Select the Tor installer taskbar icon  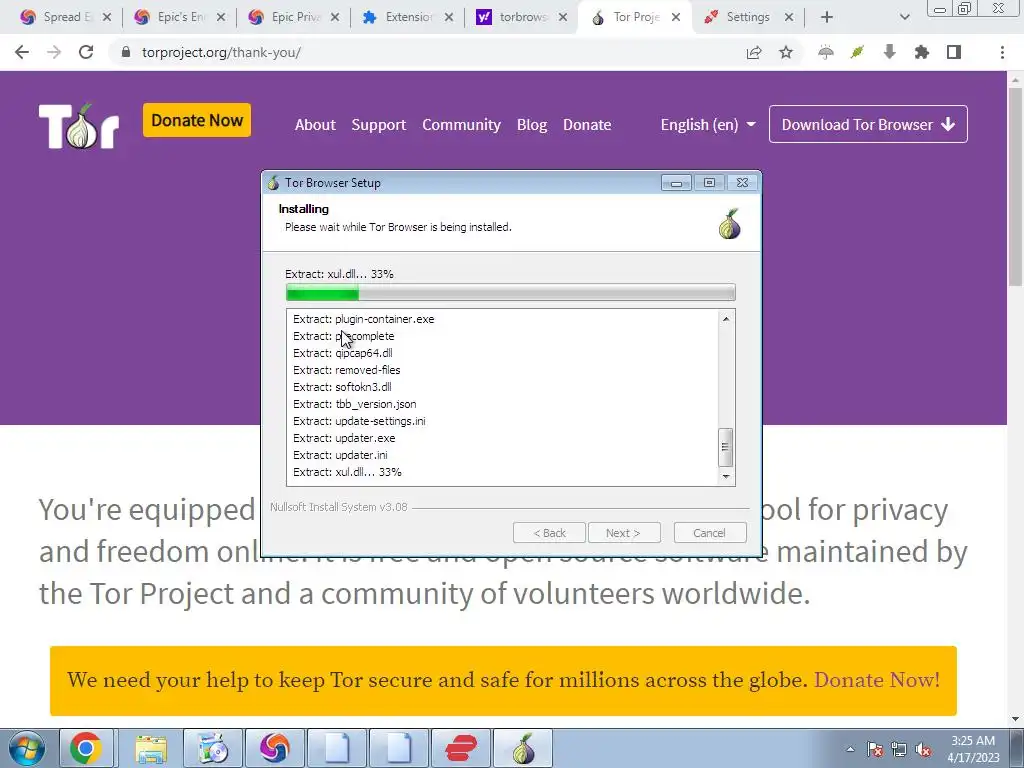[x=523, y=748]
